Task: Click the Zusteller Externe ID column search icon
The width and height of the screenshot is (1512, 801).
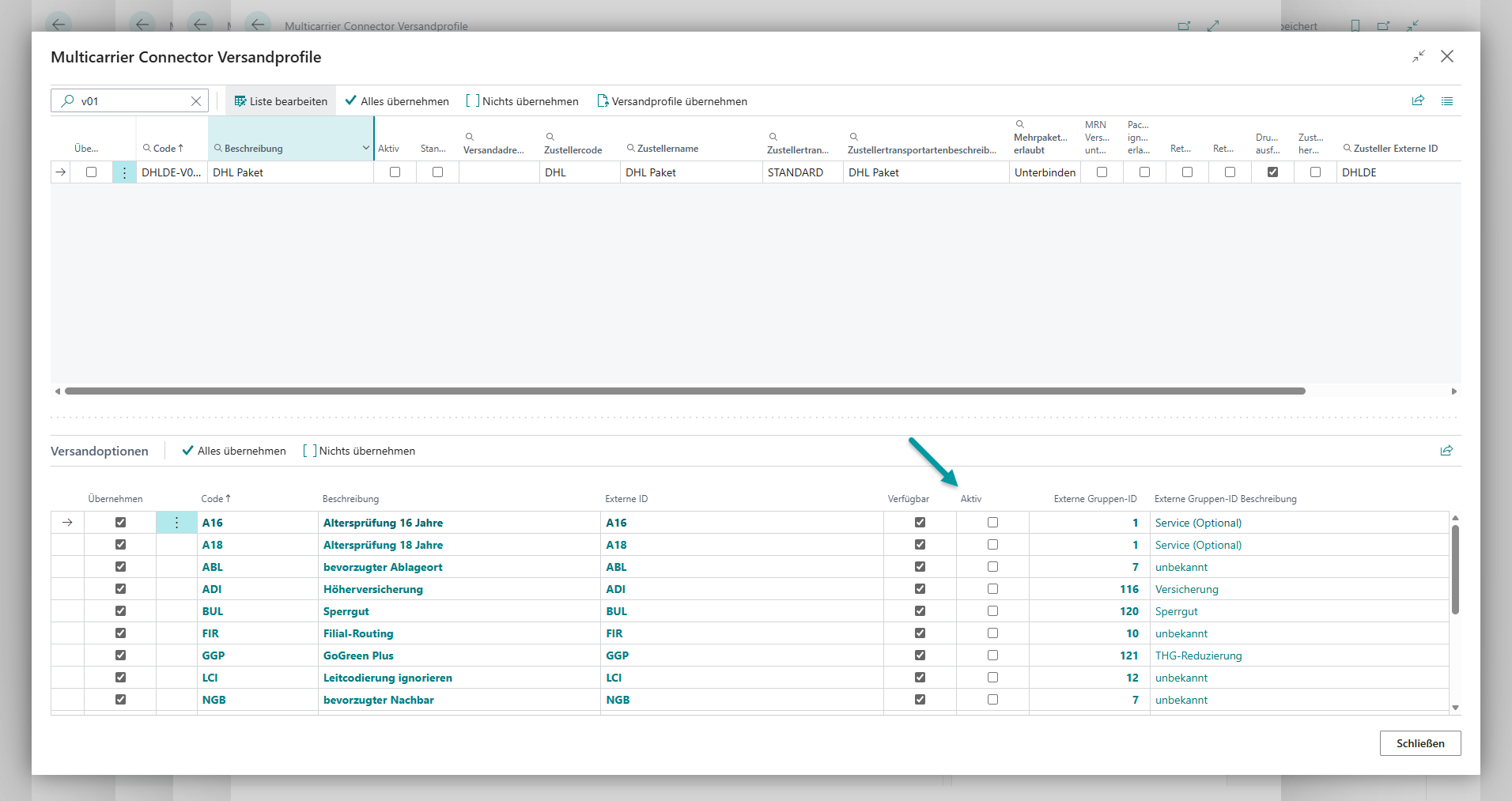Action: click(1347, 148)
